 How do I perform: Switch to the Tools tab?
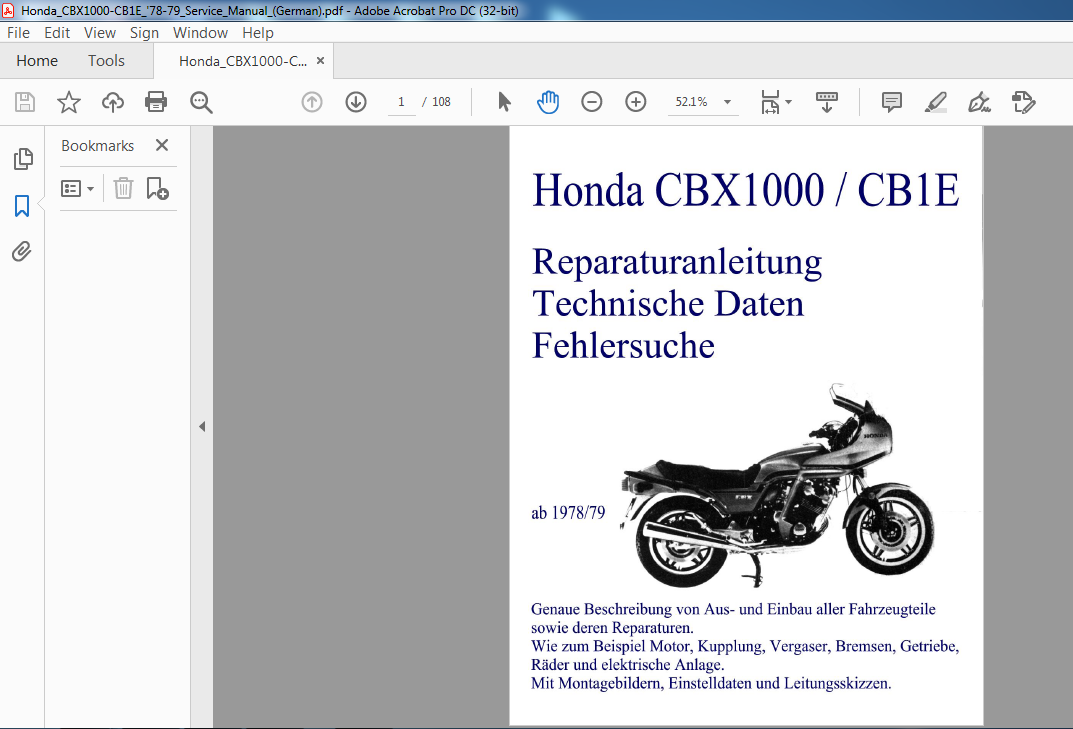pyautogui.click(x=106, y=61)
